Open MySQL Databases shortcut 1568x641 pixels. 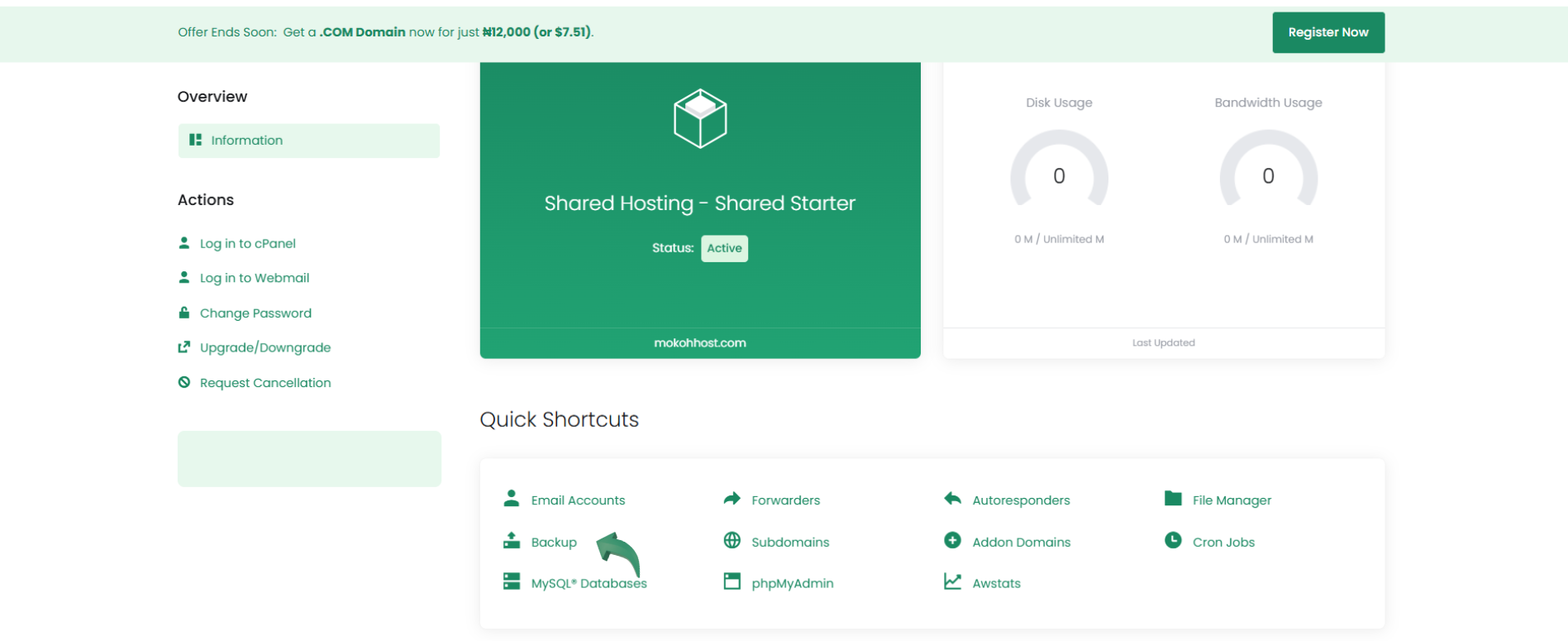(589, 583)
